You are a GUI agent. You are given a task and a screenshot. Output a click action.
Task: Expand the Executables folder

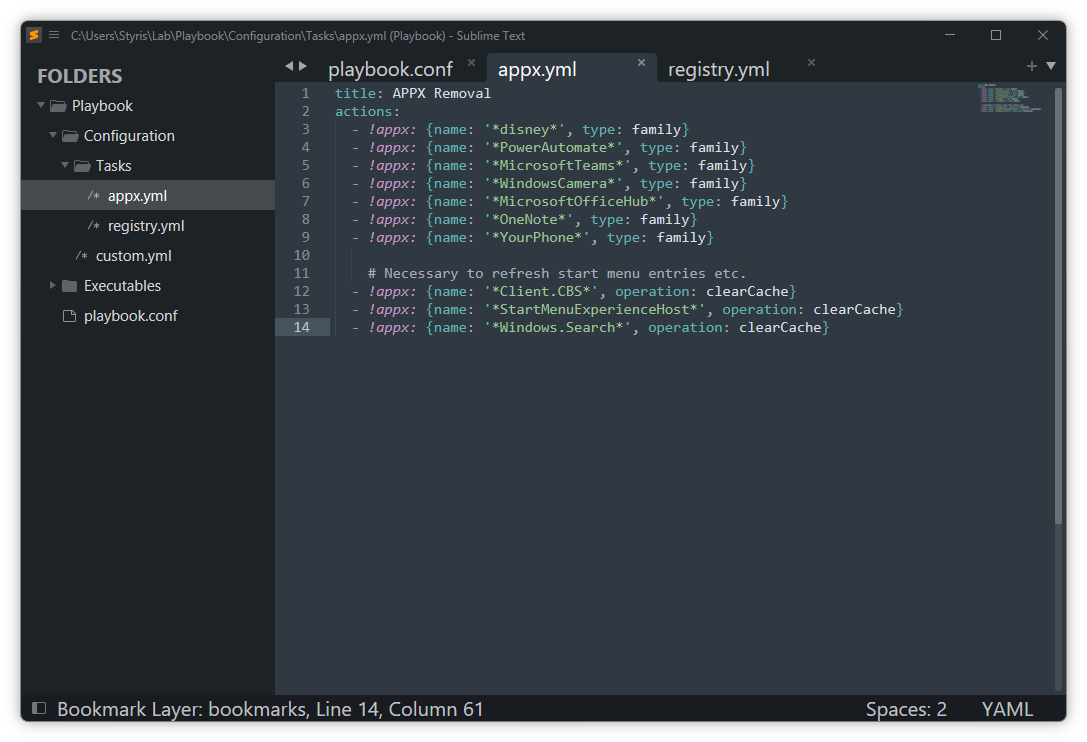[53, 285]
